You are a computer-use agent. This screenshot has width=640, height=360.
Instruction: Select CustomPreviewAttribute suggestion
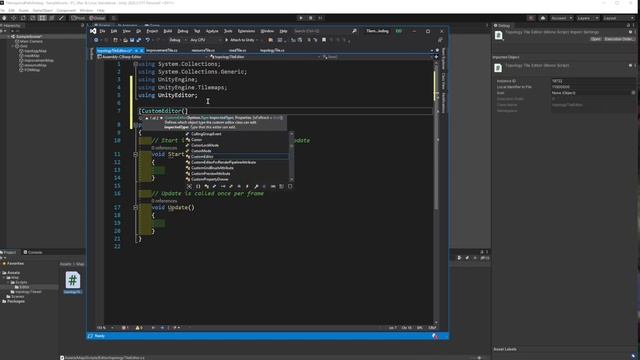(237, 174)
